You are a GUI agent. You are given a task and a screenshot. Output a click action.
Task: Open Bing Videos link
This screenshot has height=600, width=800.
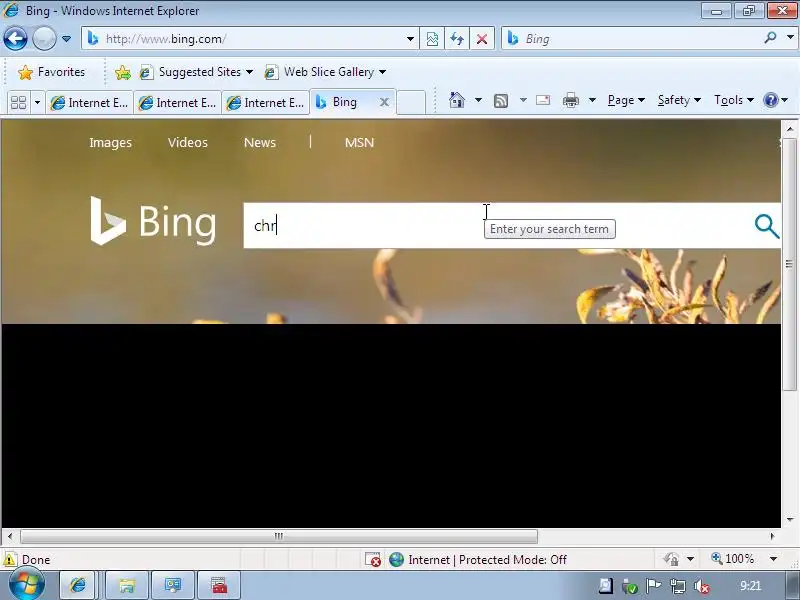click(x=188, y=142)
